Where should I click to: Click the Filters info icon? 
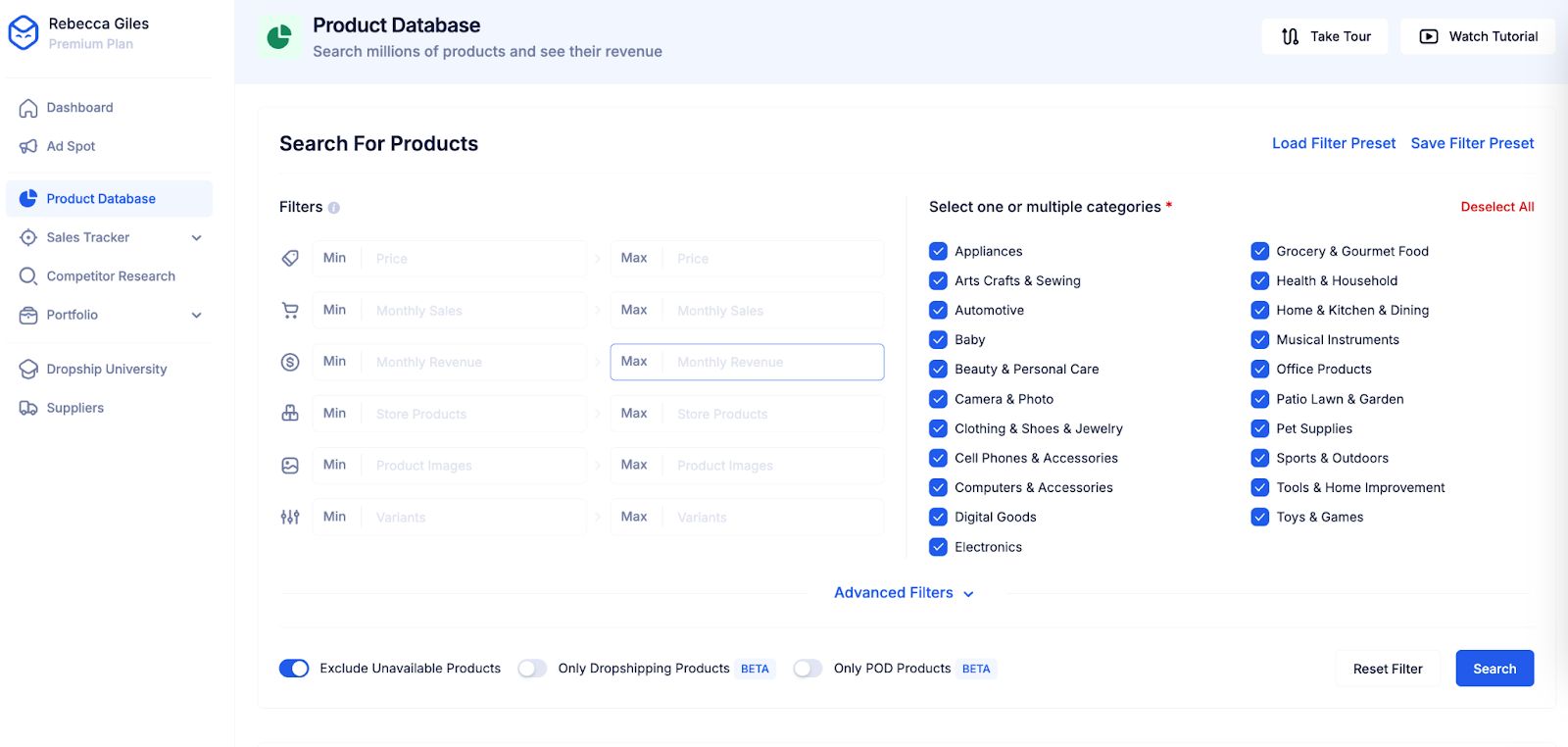[x=334, y=208]
